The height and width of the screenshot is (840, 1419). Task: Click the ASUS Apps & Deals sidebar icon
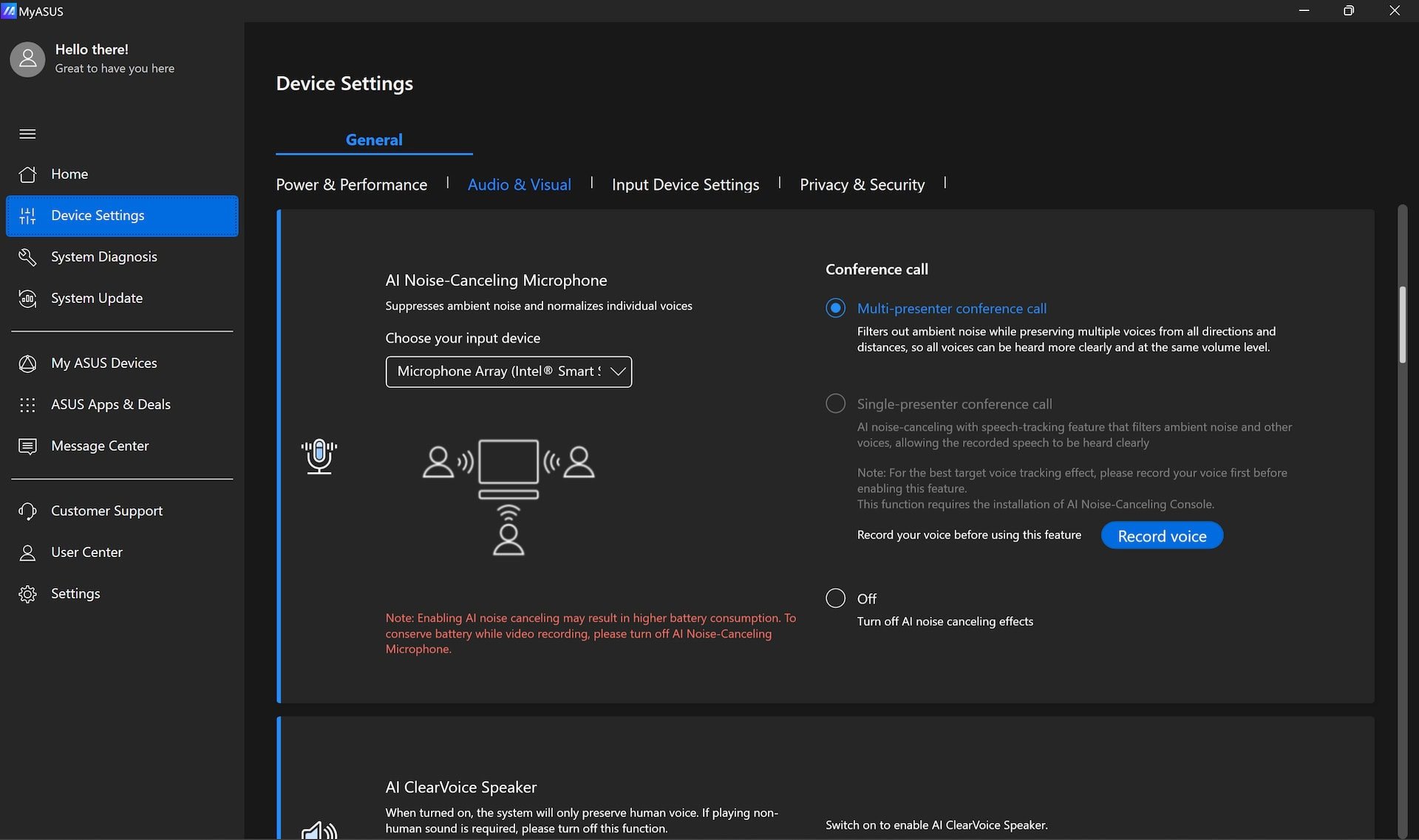(x=27, y=404)
